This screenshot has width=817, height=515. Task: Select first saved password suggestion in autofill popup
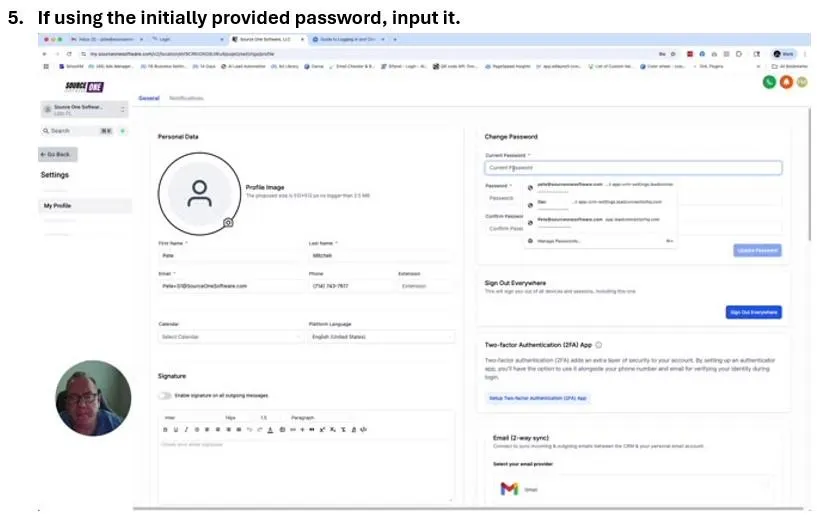click(600, 187)
